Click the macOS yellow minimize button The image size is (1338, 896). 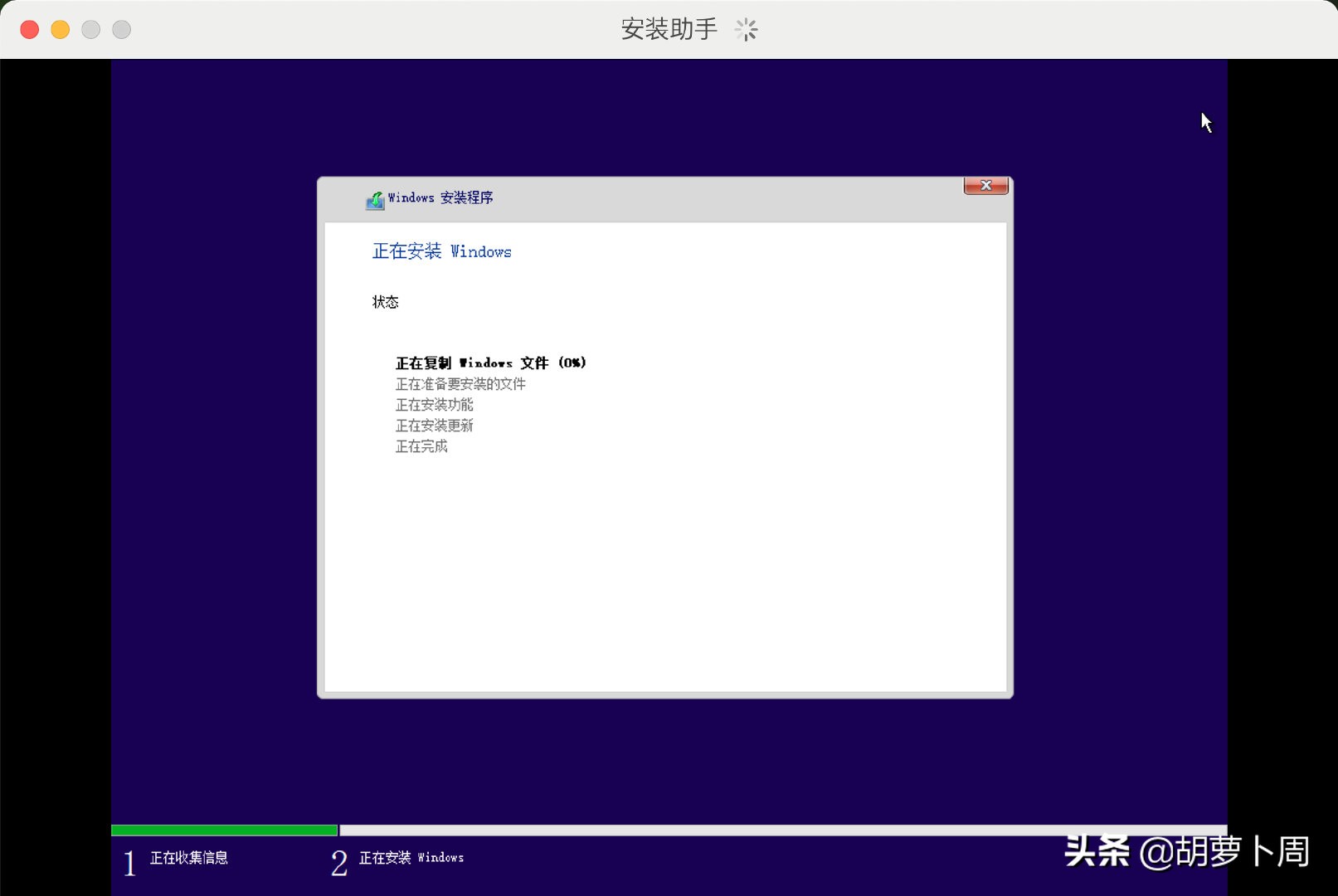point(59,28)
